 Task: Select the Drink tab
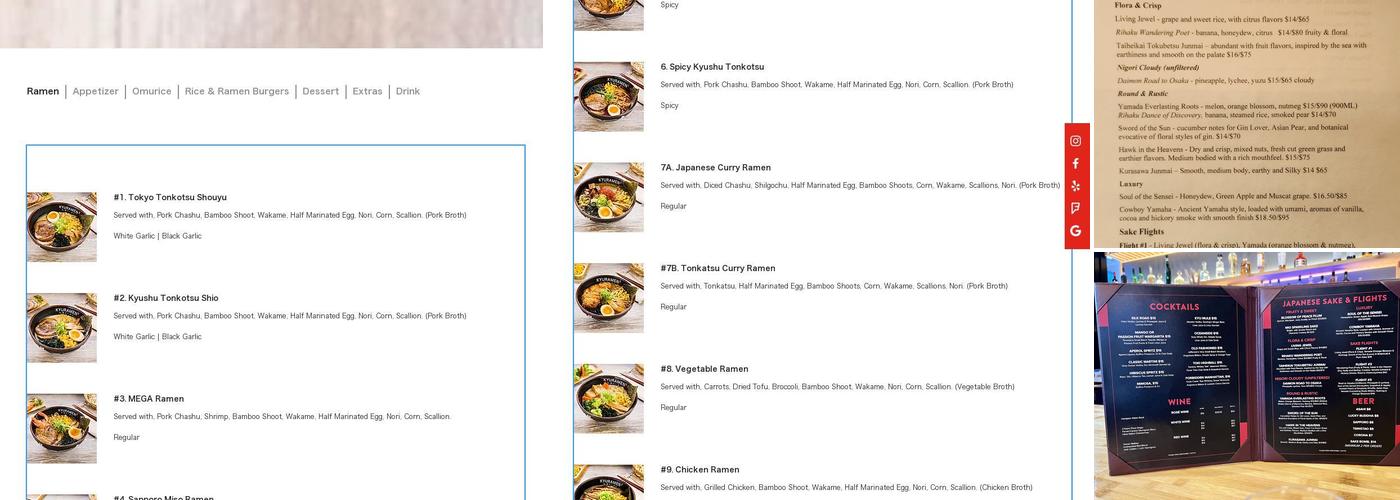(x=408, y=91)
